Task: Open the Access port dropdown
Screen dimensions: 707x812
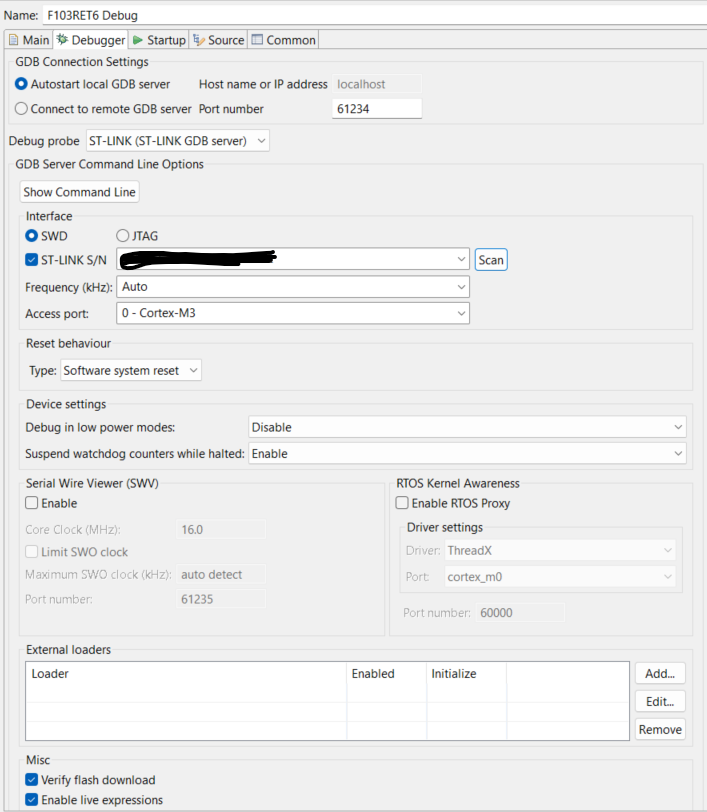Action: (x=293, y=313)
